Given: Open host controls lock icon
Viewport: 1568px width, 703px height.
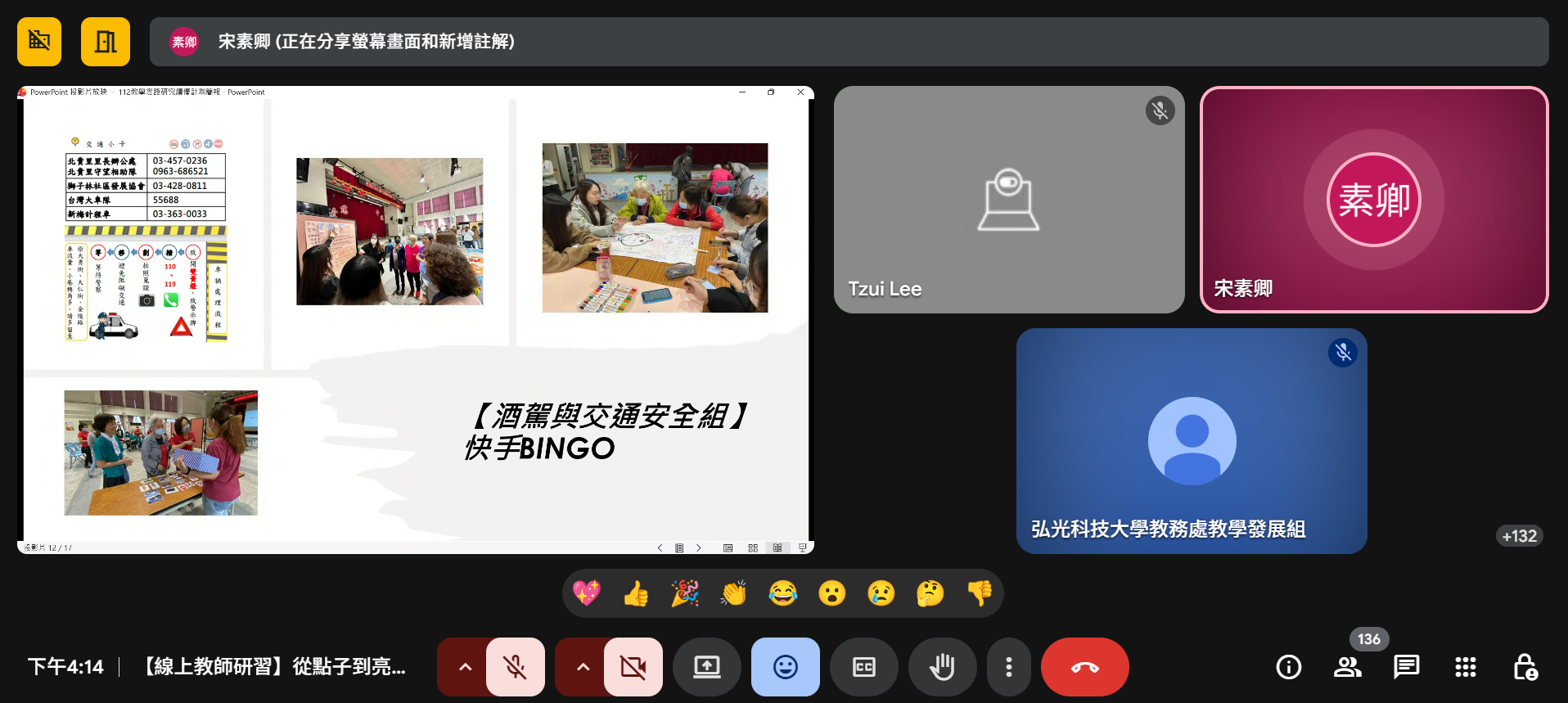Looking at the screenshot, I should 1525,667.
